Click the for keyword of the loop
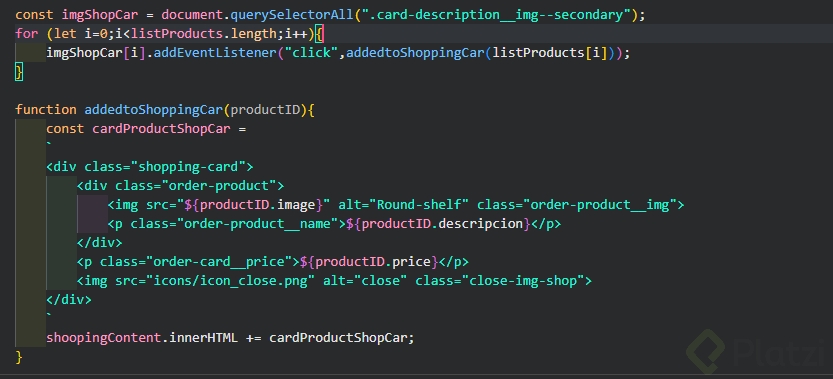The height and width of the screenshot is (379, 833). click(x=27, y=34)
